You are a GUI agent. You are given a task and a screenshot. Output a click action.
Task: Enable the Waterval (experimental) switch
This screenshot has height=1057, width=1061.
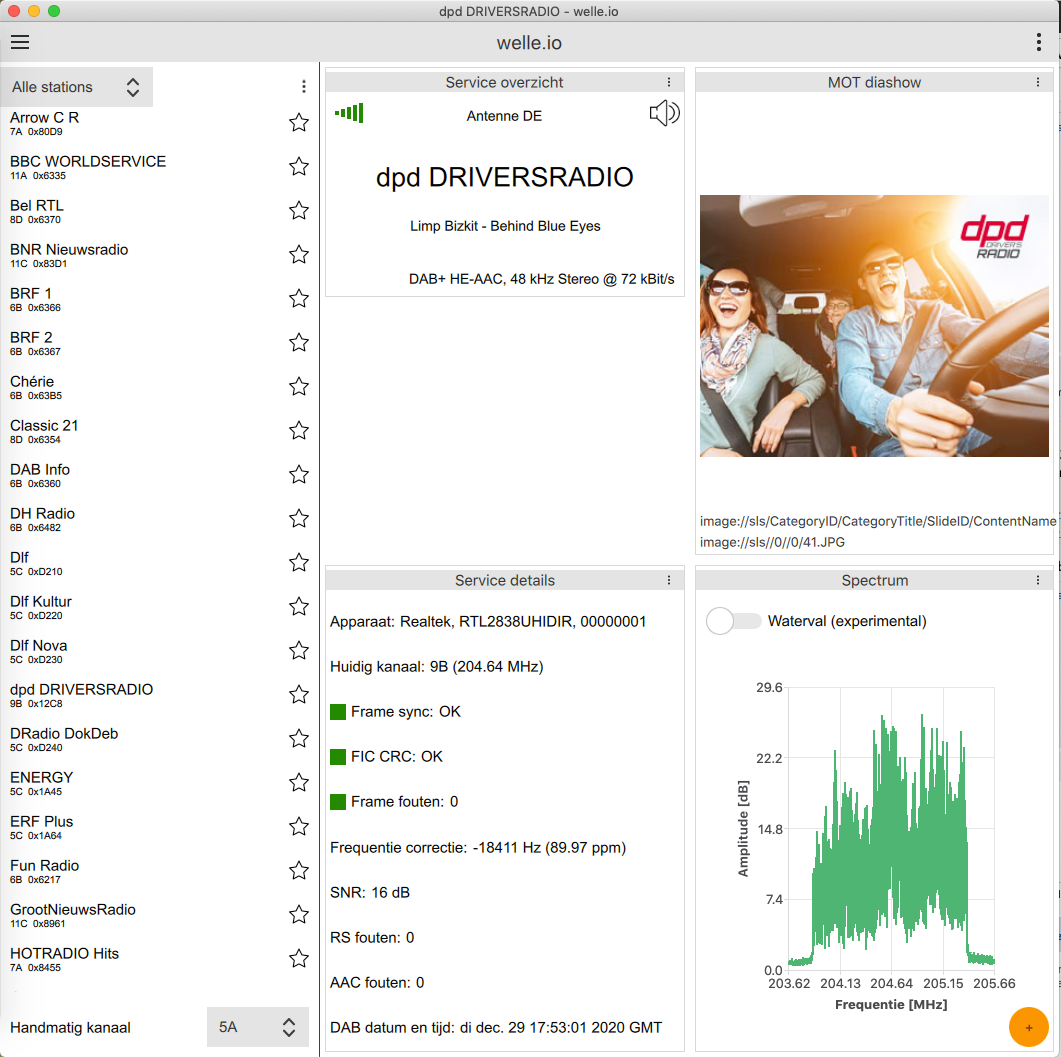pyautogui.click(x=733, y=621)
